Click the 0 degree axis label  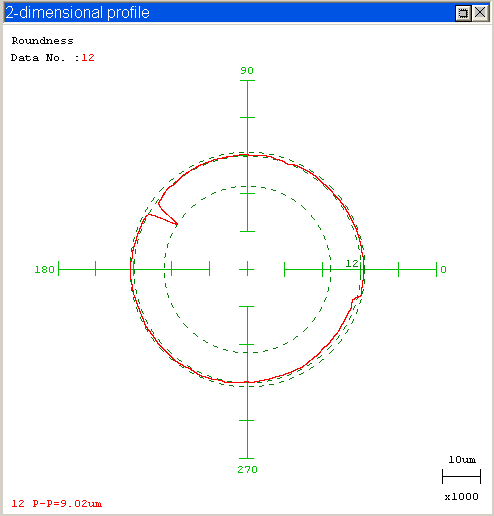tap(443, 269)
